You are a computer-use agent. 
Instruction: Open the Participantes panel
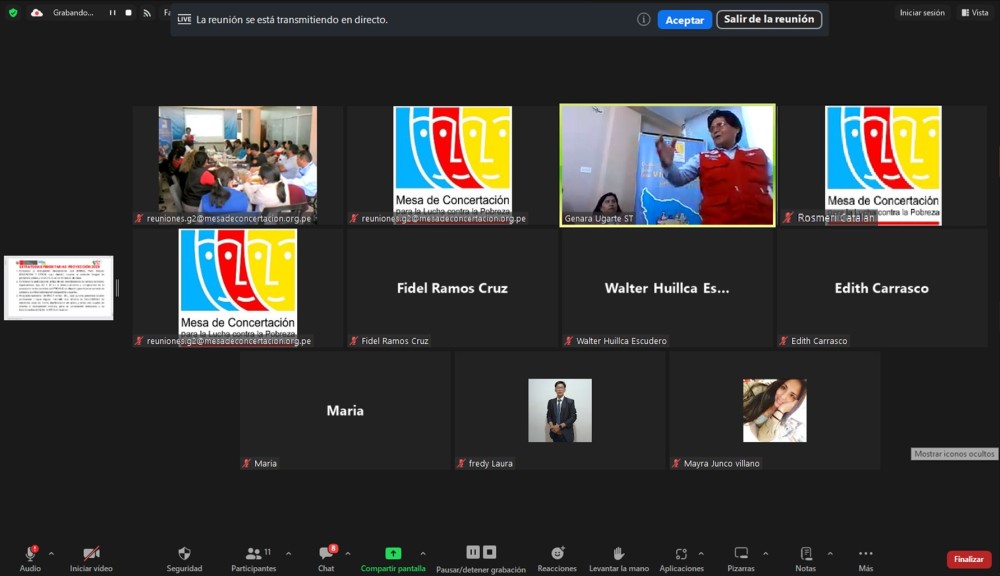tap(254, 553)
